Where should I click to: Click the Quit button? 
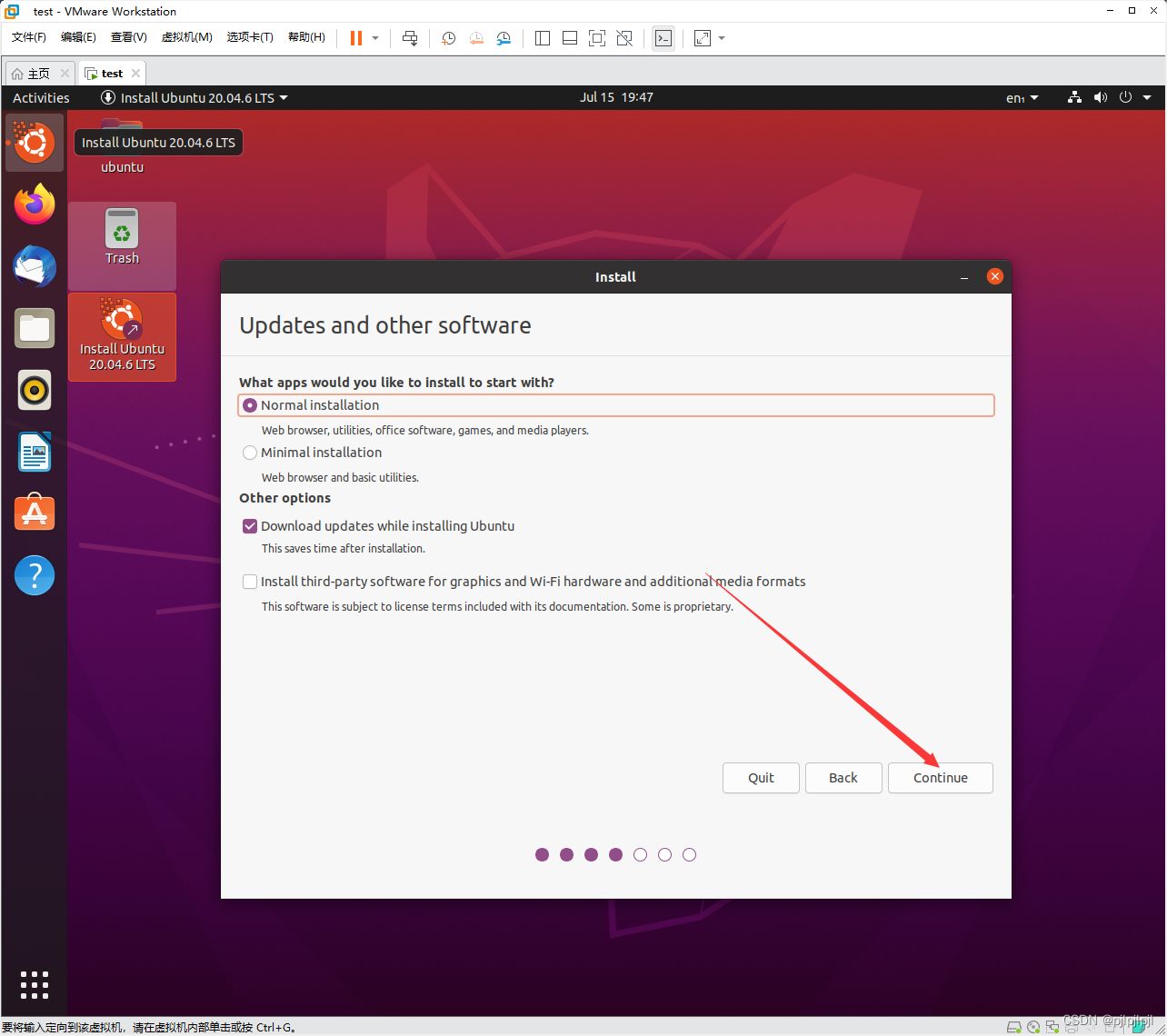(x=761, y=778)
